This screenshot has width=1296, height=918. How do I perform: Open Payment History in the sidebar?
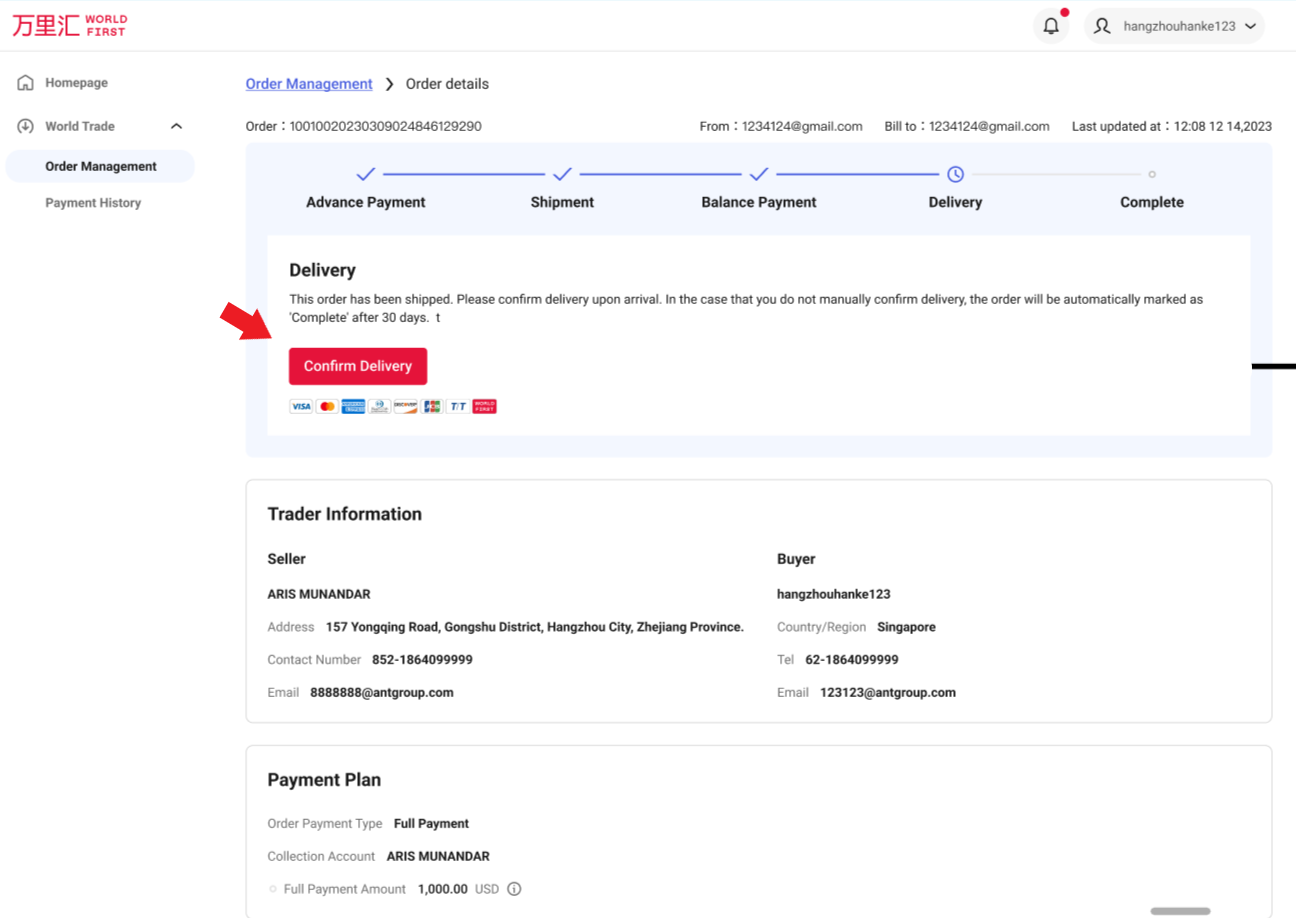(x=93, y=203)
